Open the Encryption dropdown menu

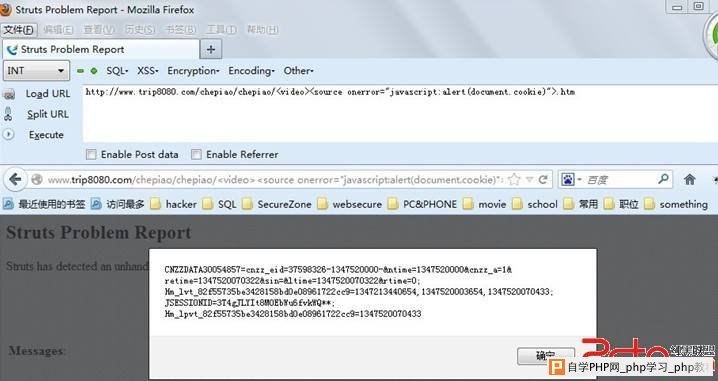193,71
